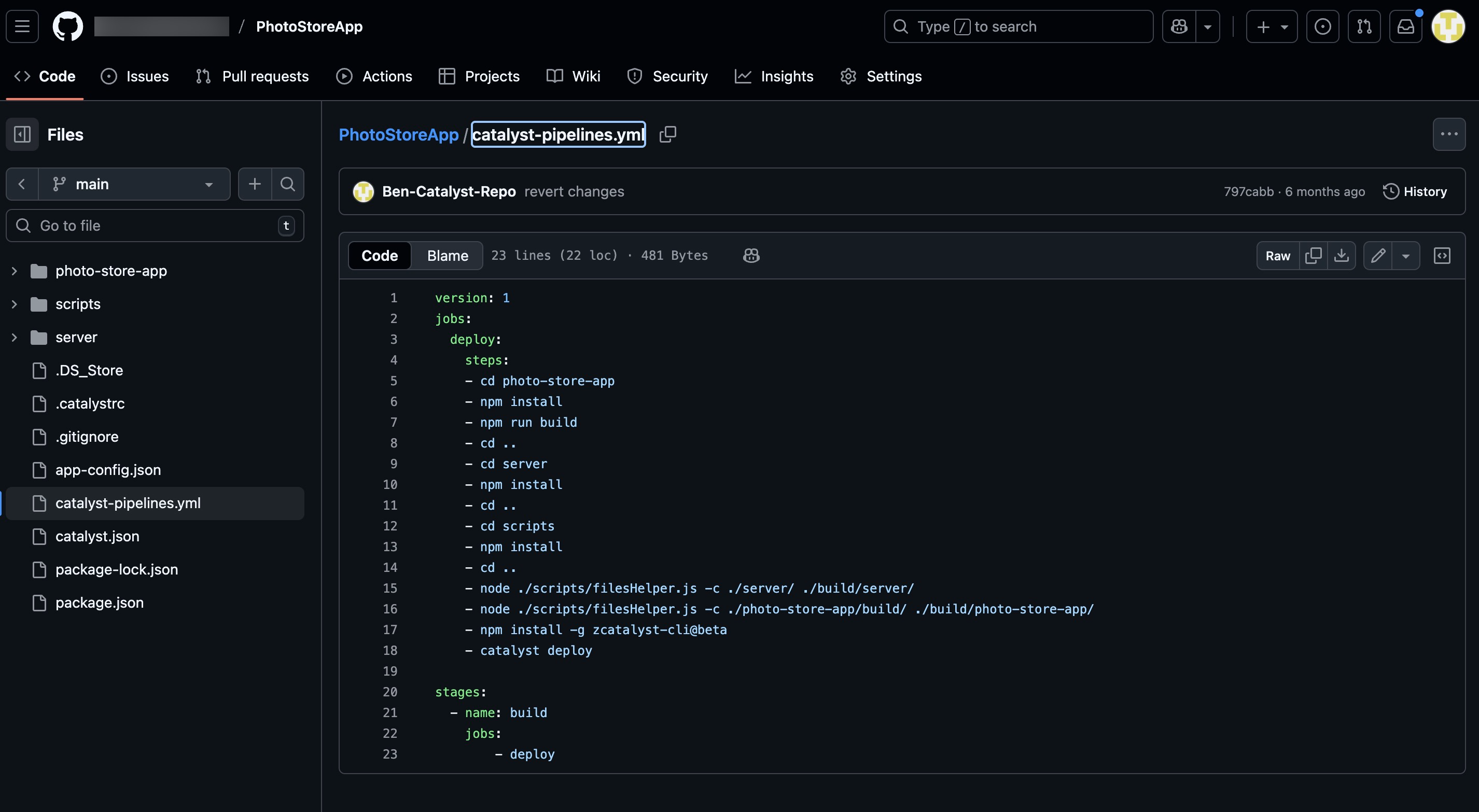
Task: Copy raw file contents
Action: (x=1313, y=256)
